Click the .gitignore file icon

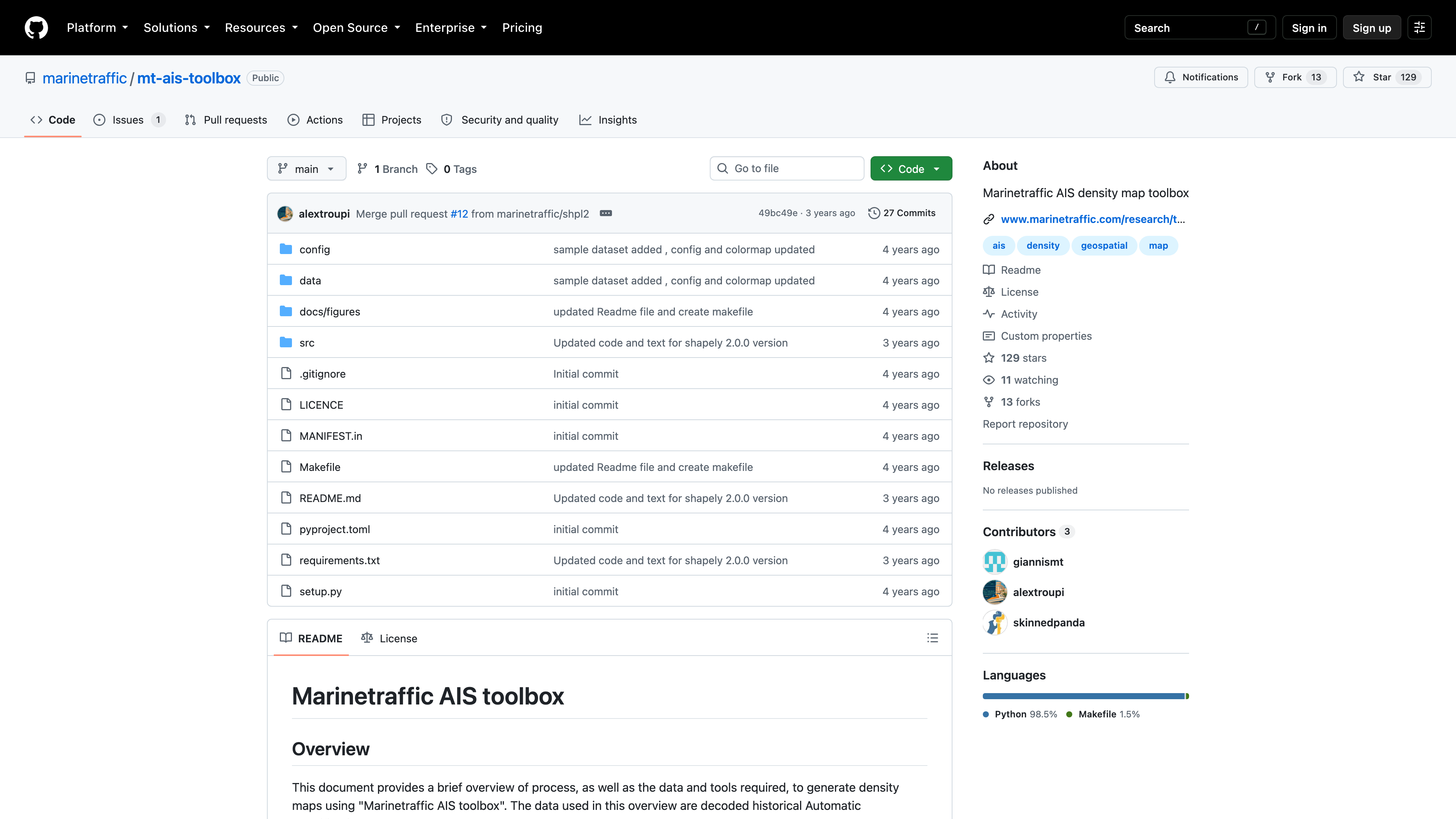click(287, 373)
